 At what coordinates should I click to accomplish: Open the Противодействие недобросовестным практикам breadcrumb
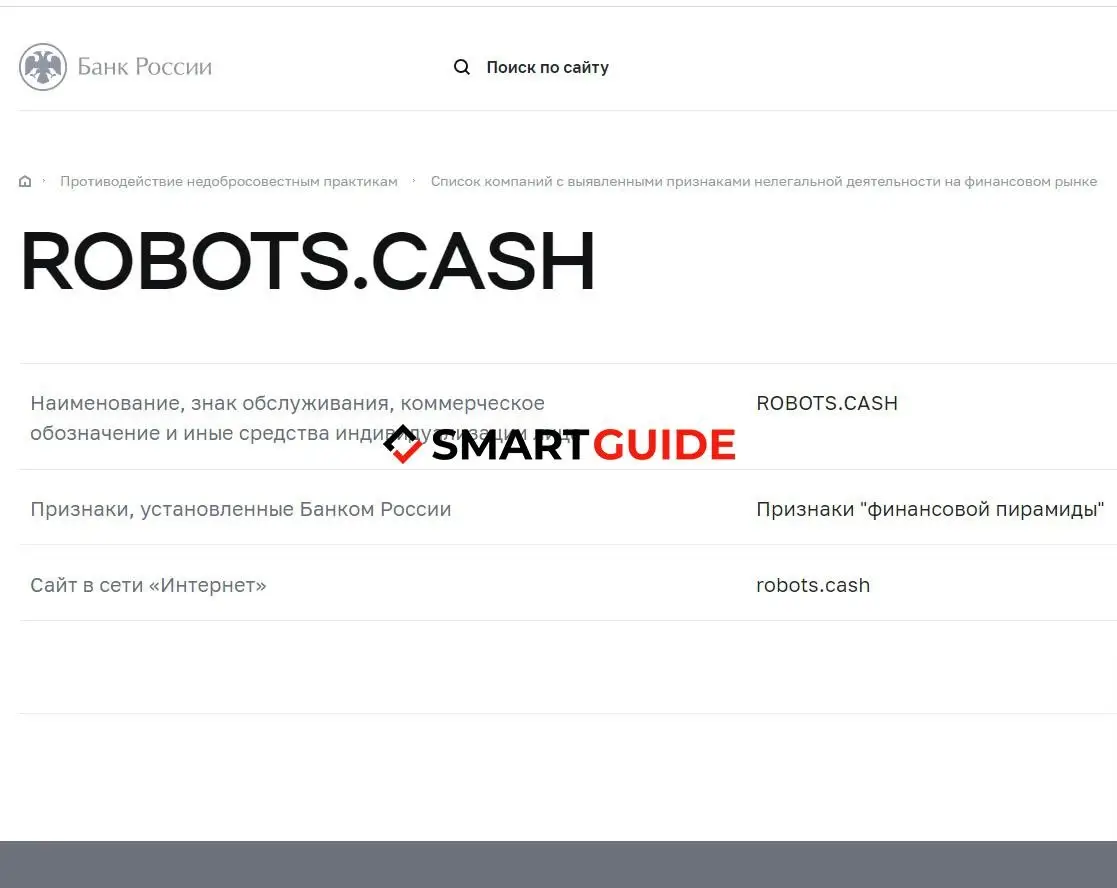(229, 181)
